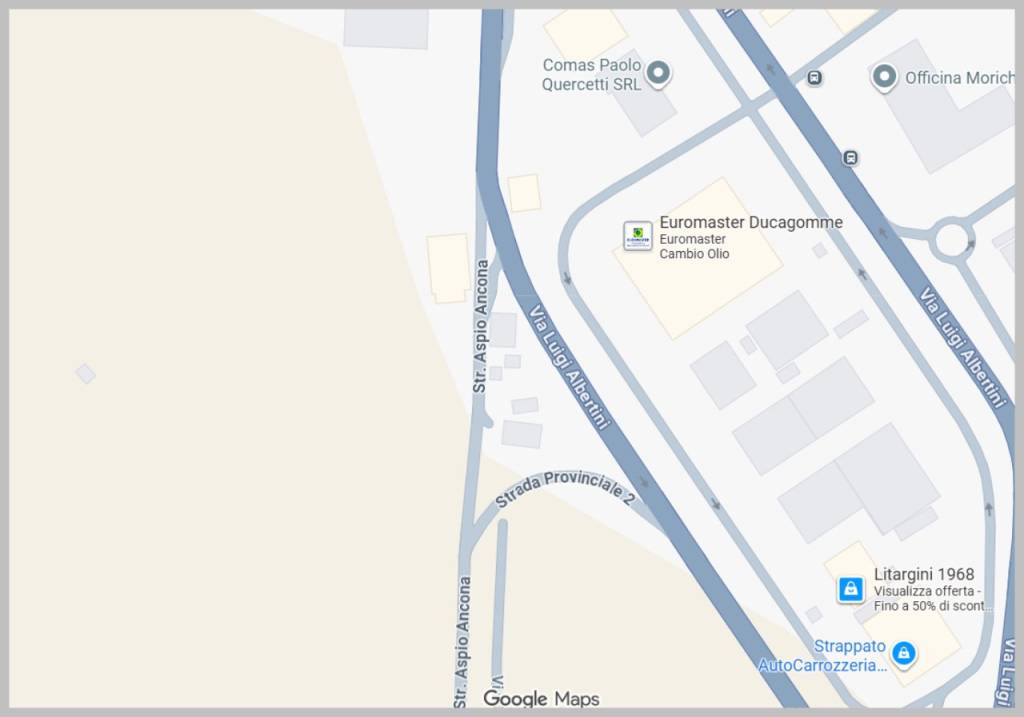The width and height of the screenshot is (1024, 717).
Task: Click the Comas Paolo Quercetti SRL map pin
Action: coord(658,73)
